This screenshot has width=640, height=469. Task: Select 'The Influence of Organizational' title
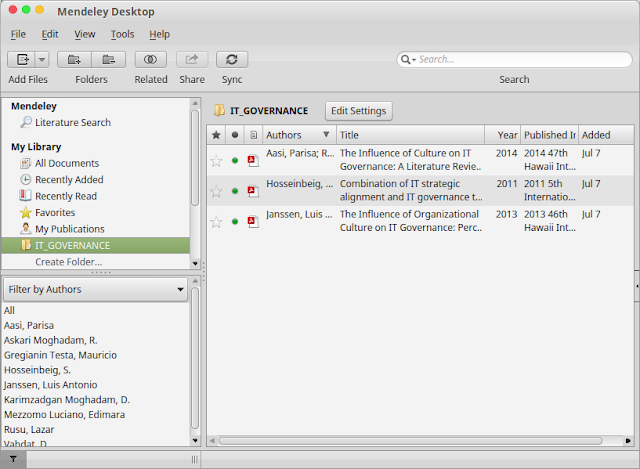pyautogui.click(x=409, y=214)
